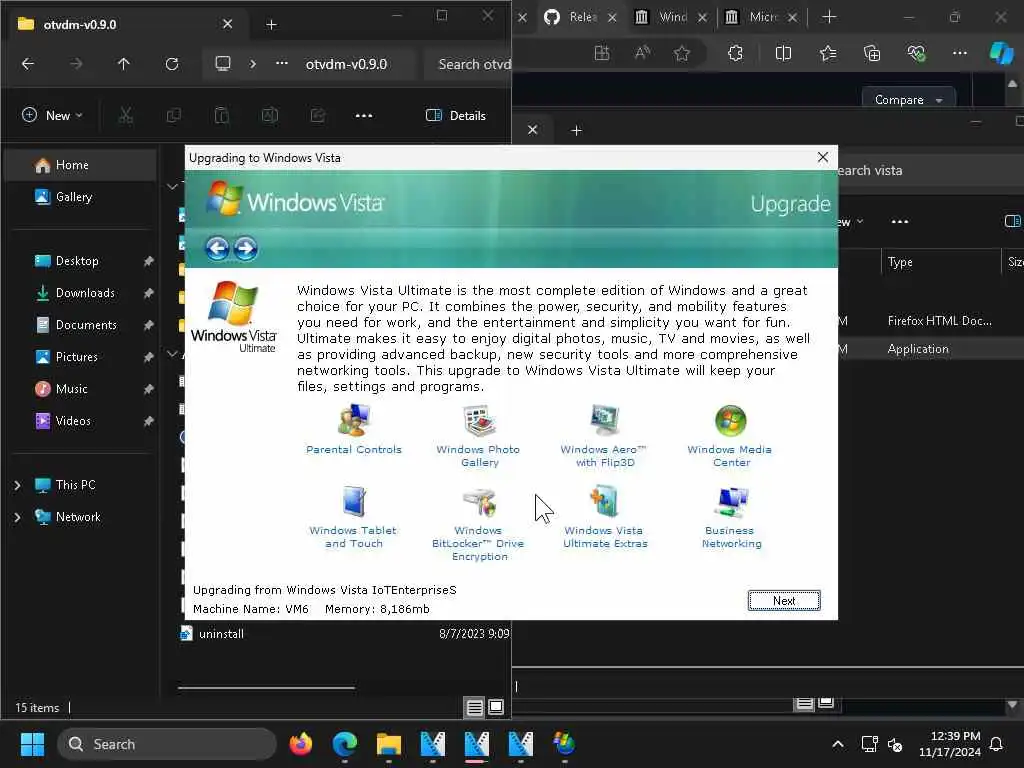Toggle Edge split screen view
Screen dimensions: 1024x768
[783, 54]
